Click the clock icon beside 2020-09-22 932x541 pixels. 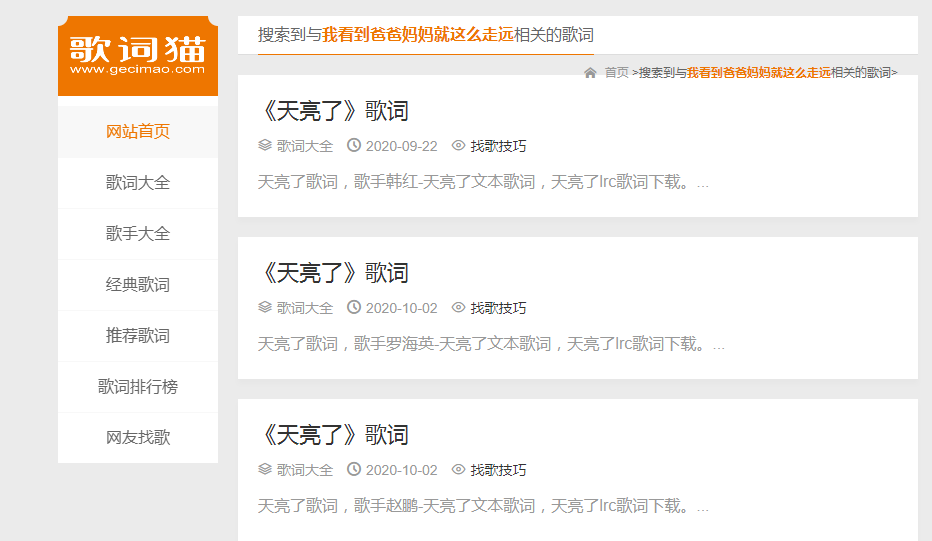coord(354,145)
